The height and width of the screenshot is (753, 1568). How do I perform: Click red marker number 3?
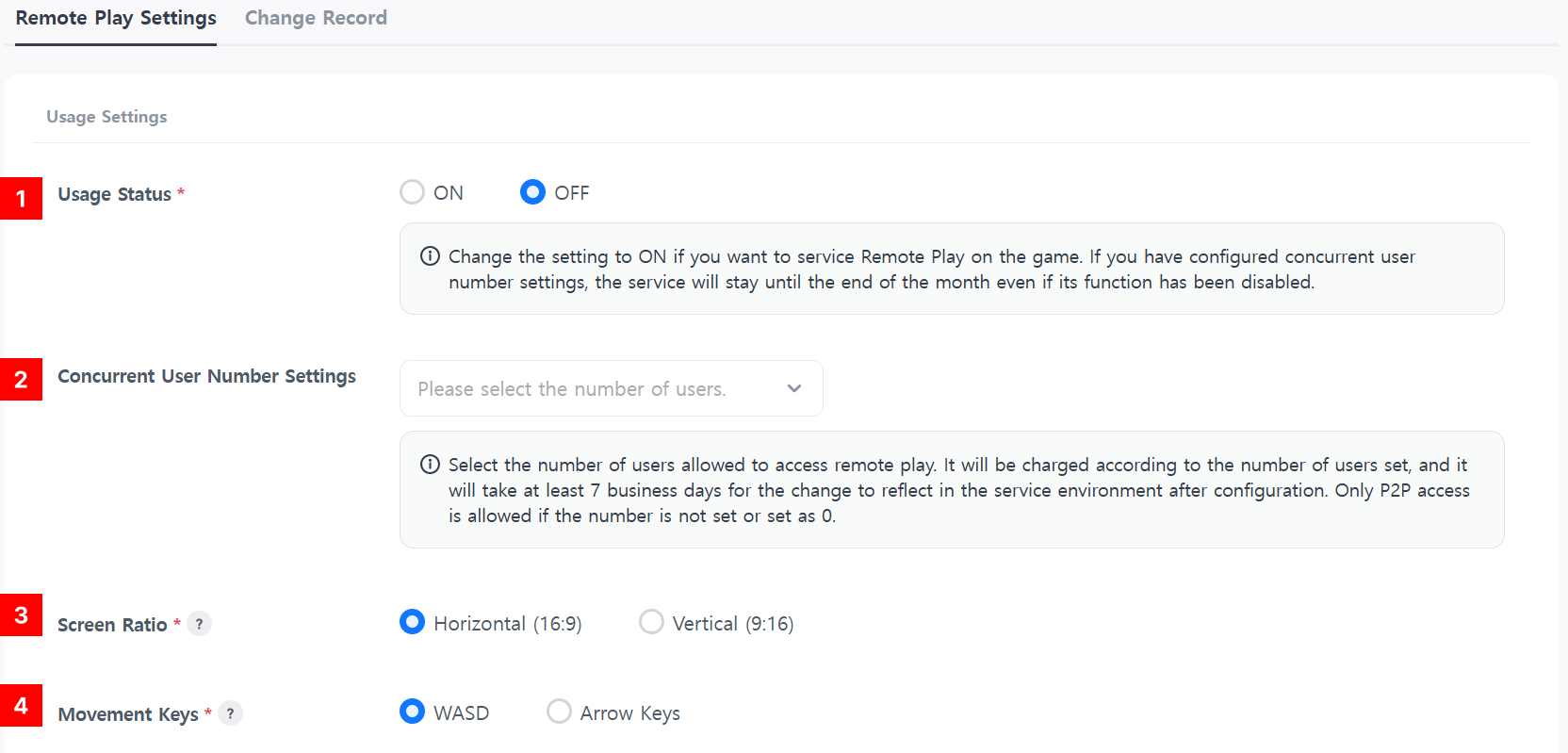21,614
